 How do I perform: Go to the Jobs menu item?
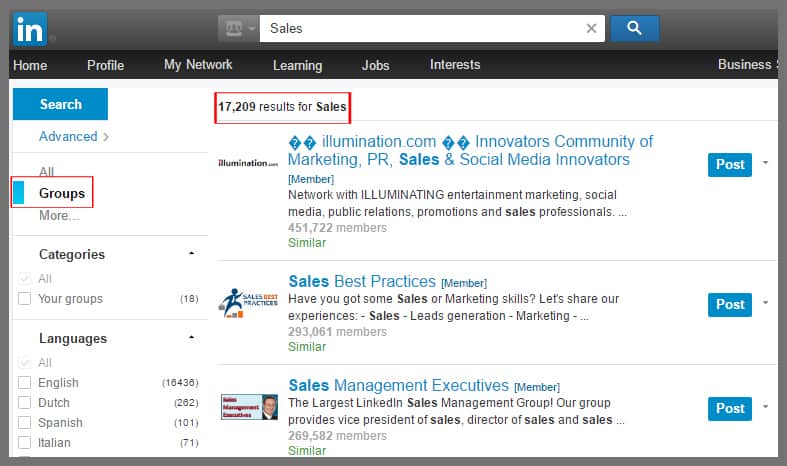coord(376,65)
